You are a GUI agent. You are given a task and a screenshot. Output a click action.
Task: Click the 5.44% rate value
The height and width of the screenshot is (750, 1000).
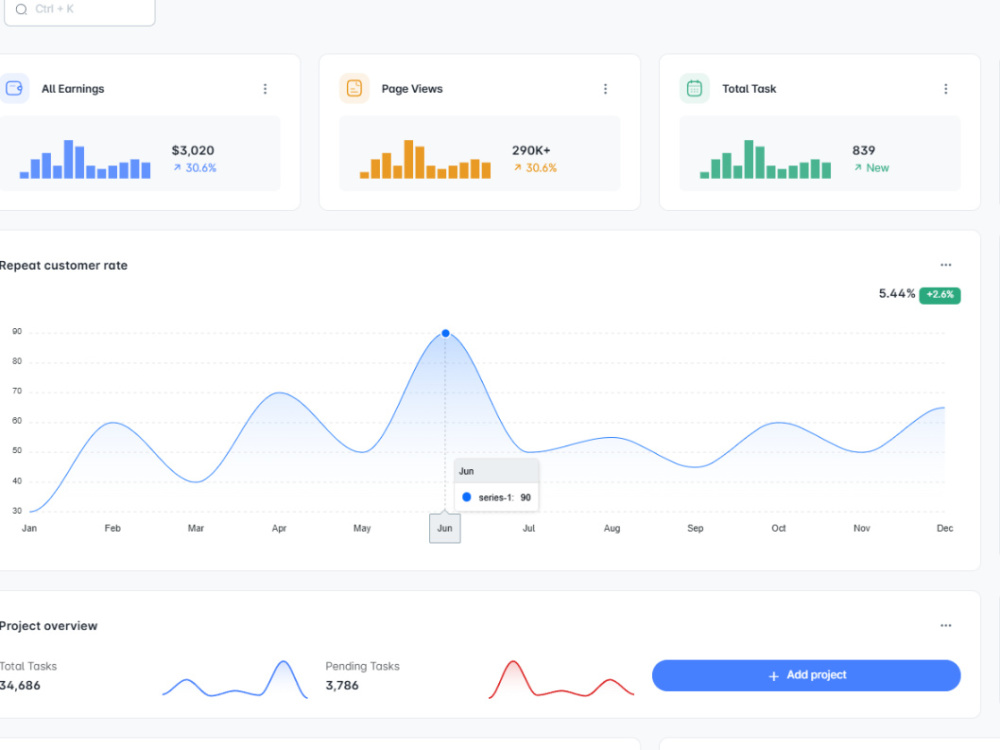[x=897, y=293]
